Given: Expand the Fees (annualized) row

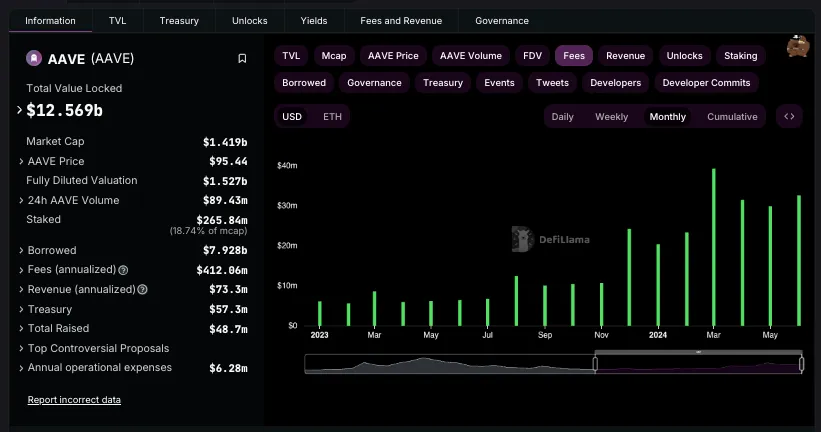Looking at the screenshot, I should tap(21, 270).
